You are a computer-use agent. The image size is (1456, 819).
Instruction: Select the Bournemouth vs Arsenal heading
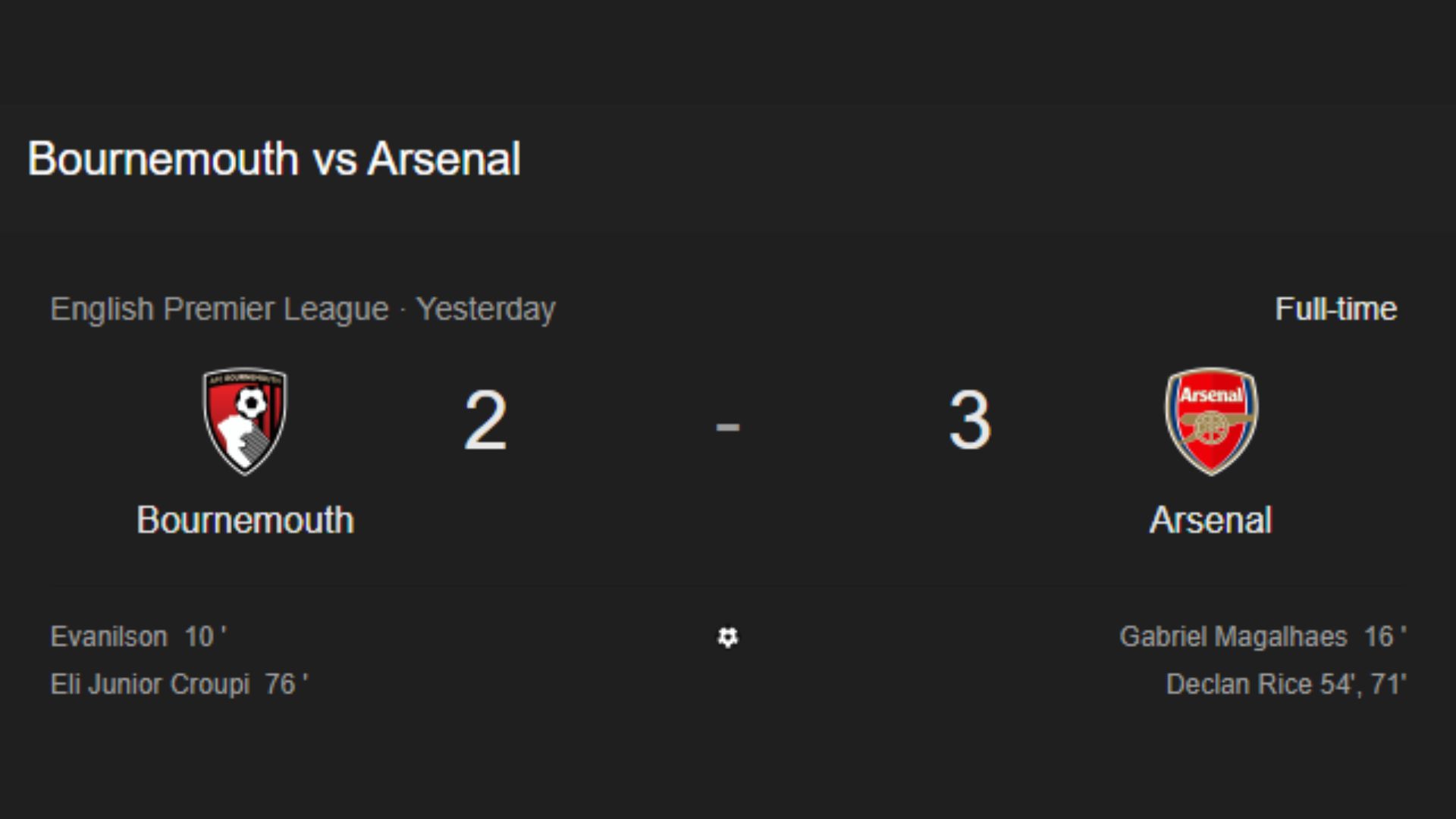pyautogui.click(x=274, y=158)
